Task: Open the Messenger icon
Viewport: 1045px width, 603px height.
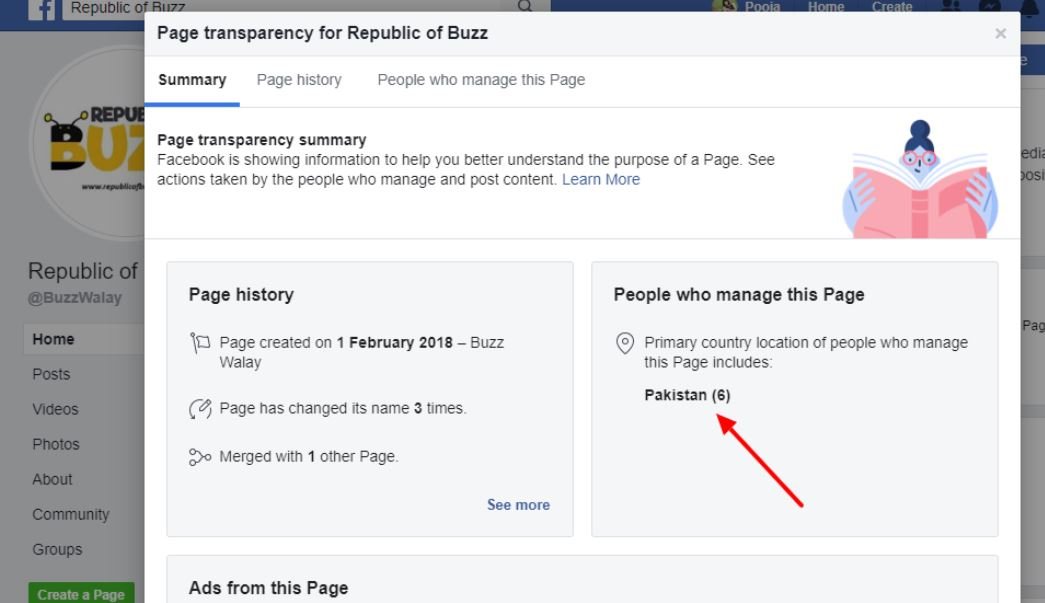Action: coord(990,7)
